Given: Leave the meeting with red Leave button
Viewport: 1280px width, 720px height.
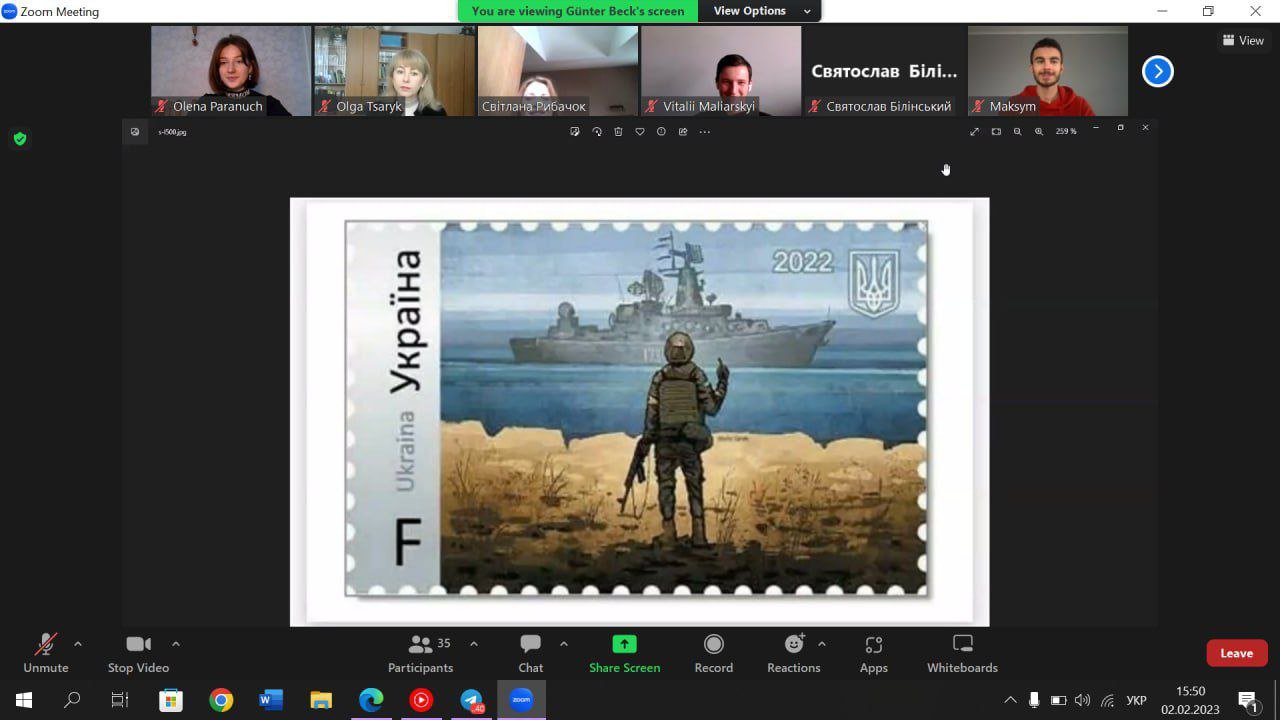Looking at the screenshot, I should (1237, 653).
